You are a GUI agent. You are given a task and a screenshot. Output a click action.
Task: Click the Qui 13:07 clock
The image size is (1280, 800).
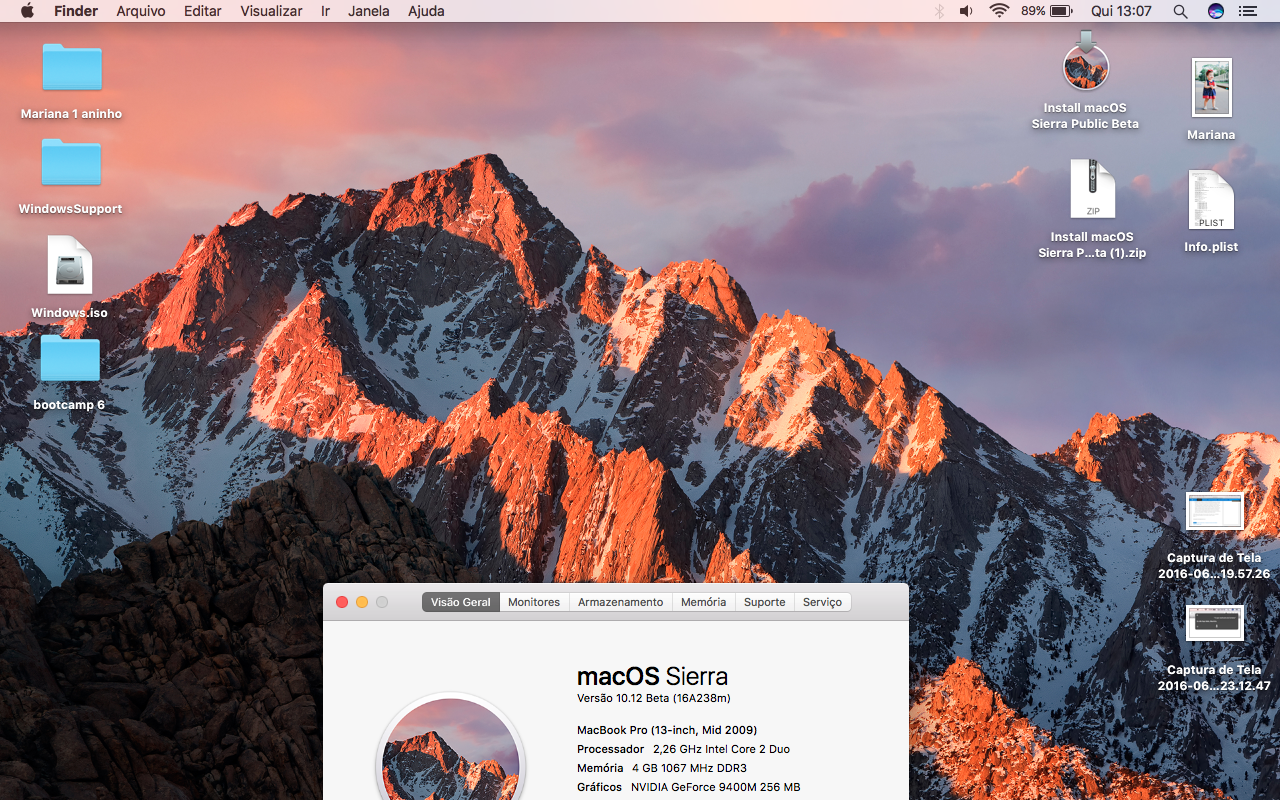1121,11
